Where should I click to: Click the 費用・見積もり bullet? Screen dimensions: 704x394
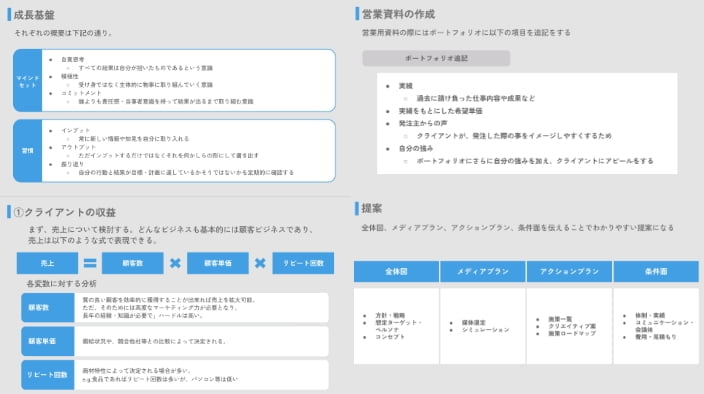click(x=656, y=337)
